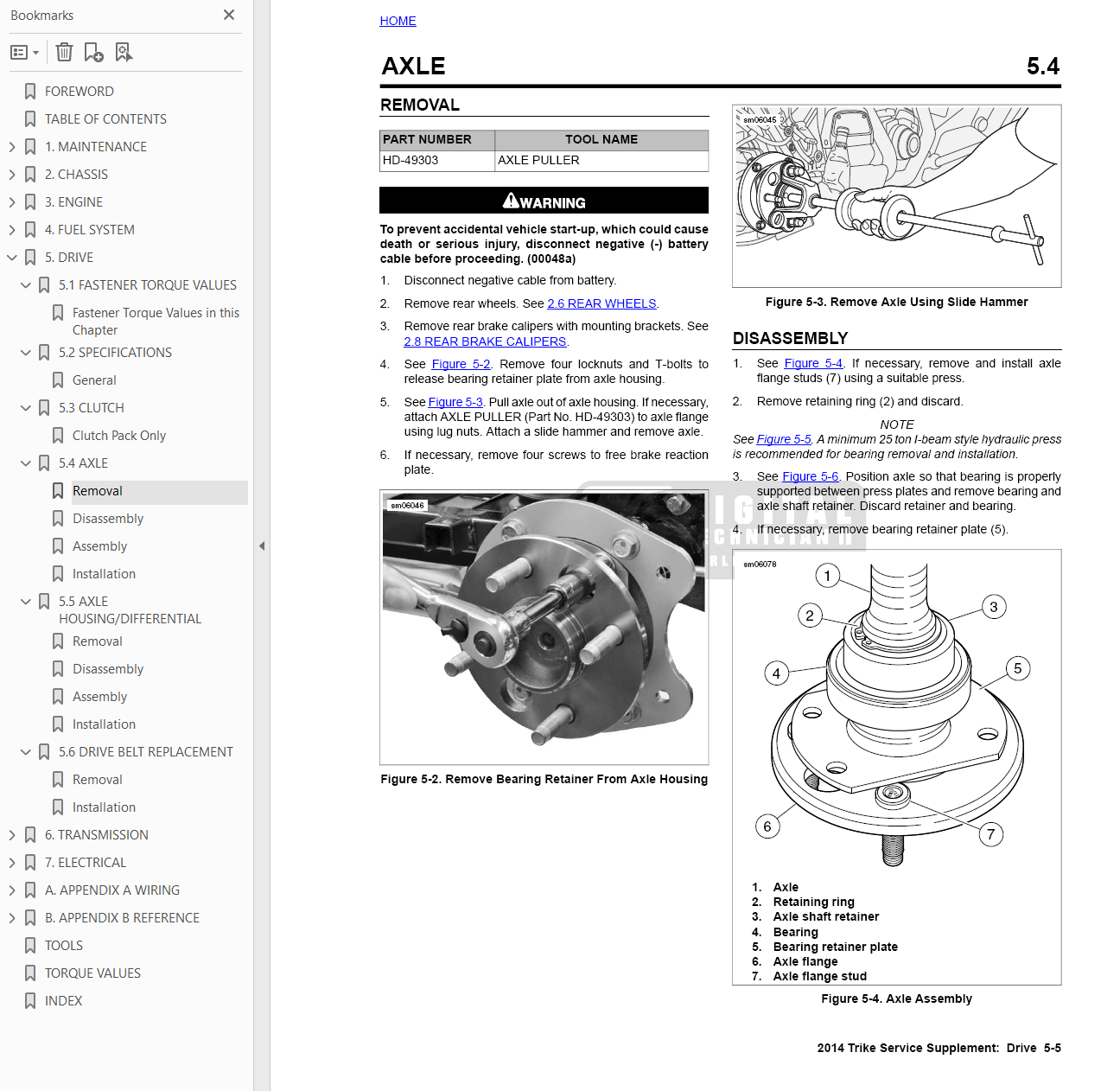Image resolution: width=1120 pixels, height=1091 pixels.
Task: Click the black WARNING banner
Action: tap(544, 201)
